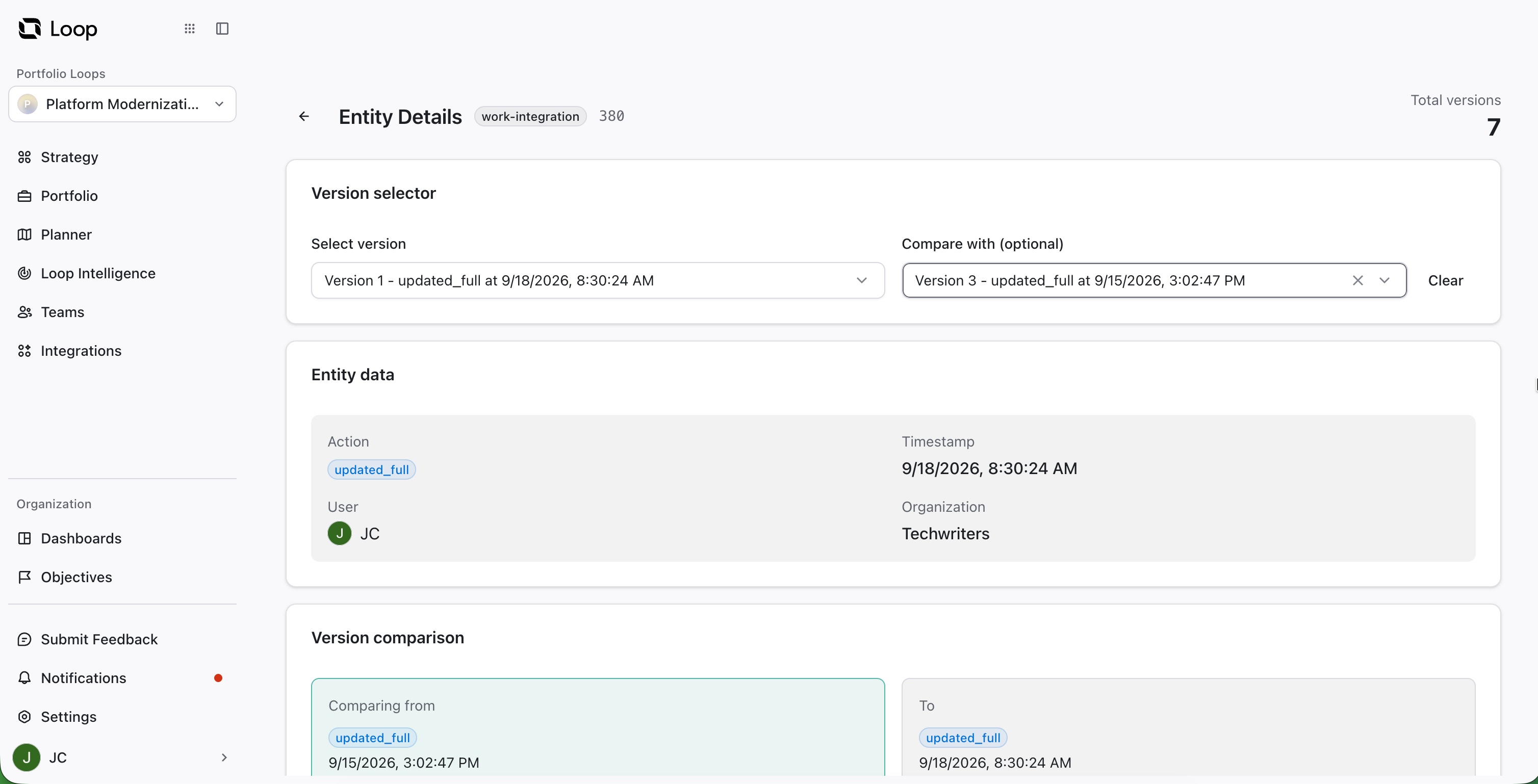Click the Entity Details heading

(x=400, y=117)
